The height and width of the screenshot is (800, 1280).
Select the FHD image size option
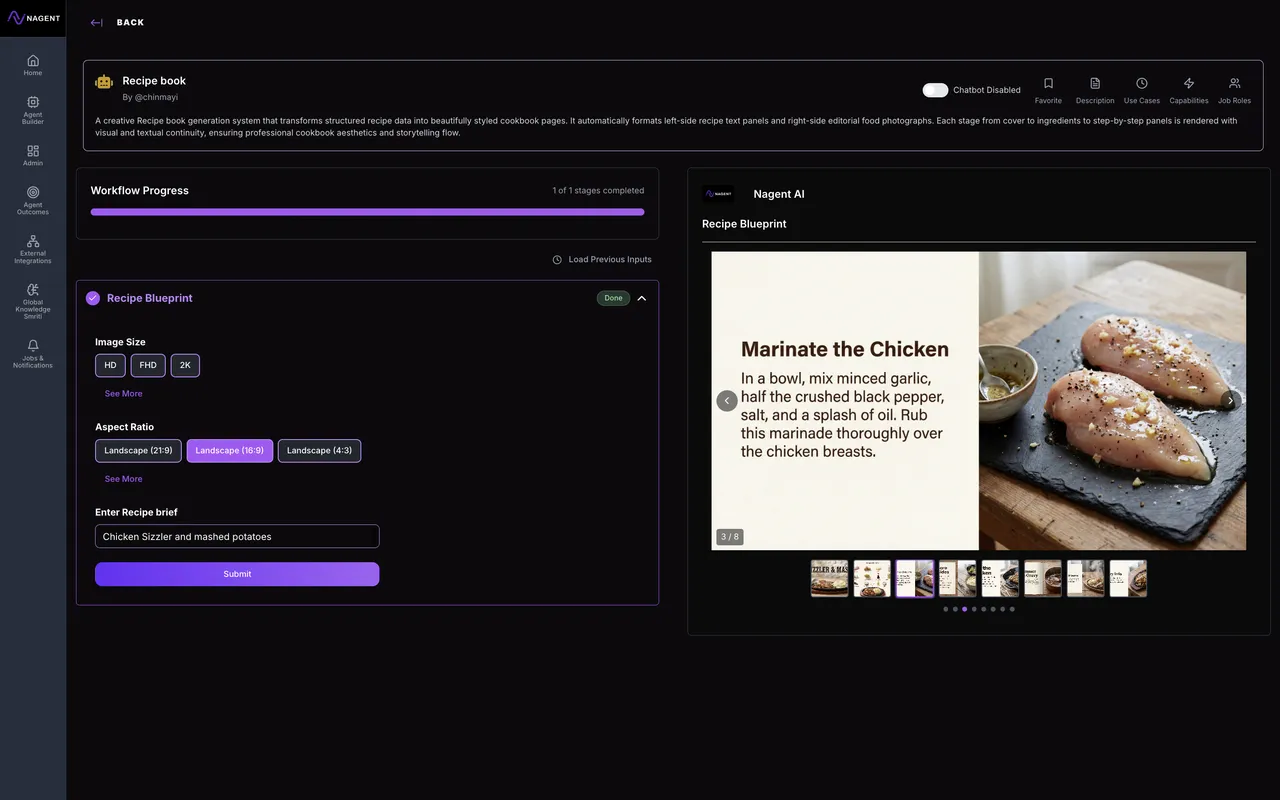148,365
